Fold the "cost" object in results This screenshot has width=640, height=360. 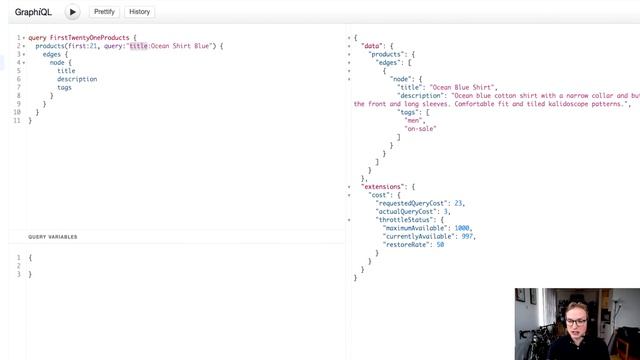pyautogui.click(x=349, y=195)
